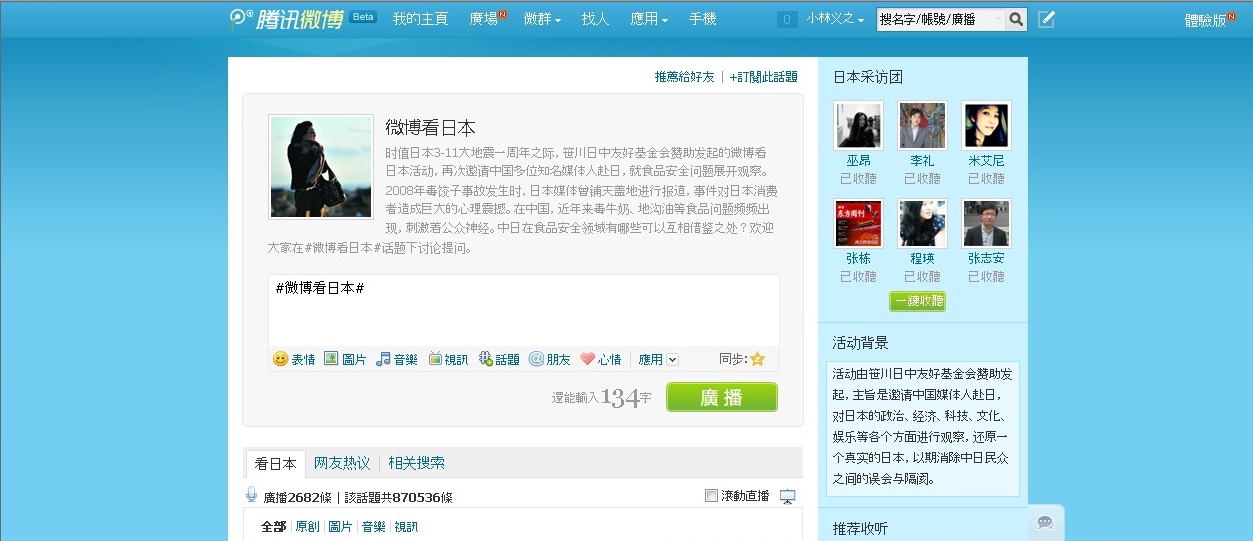
Task: Switch to the 网友热议 tab
Action: (342, 463)
